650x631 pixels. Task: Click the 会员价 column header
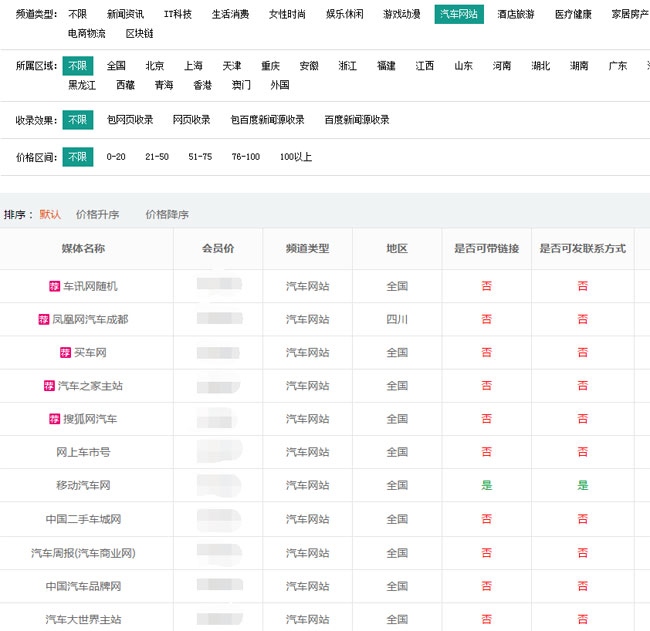pyautogui.click(x=218, y=249)
